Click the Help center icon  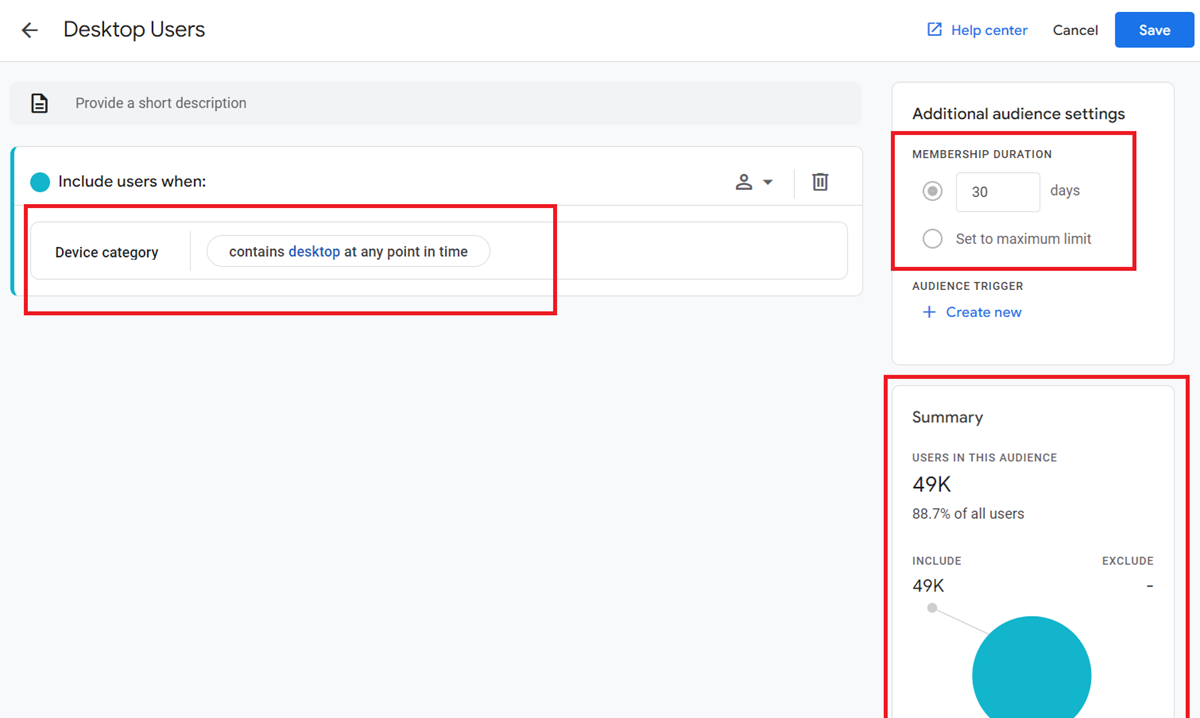click(x=933, y=30)
